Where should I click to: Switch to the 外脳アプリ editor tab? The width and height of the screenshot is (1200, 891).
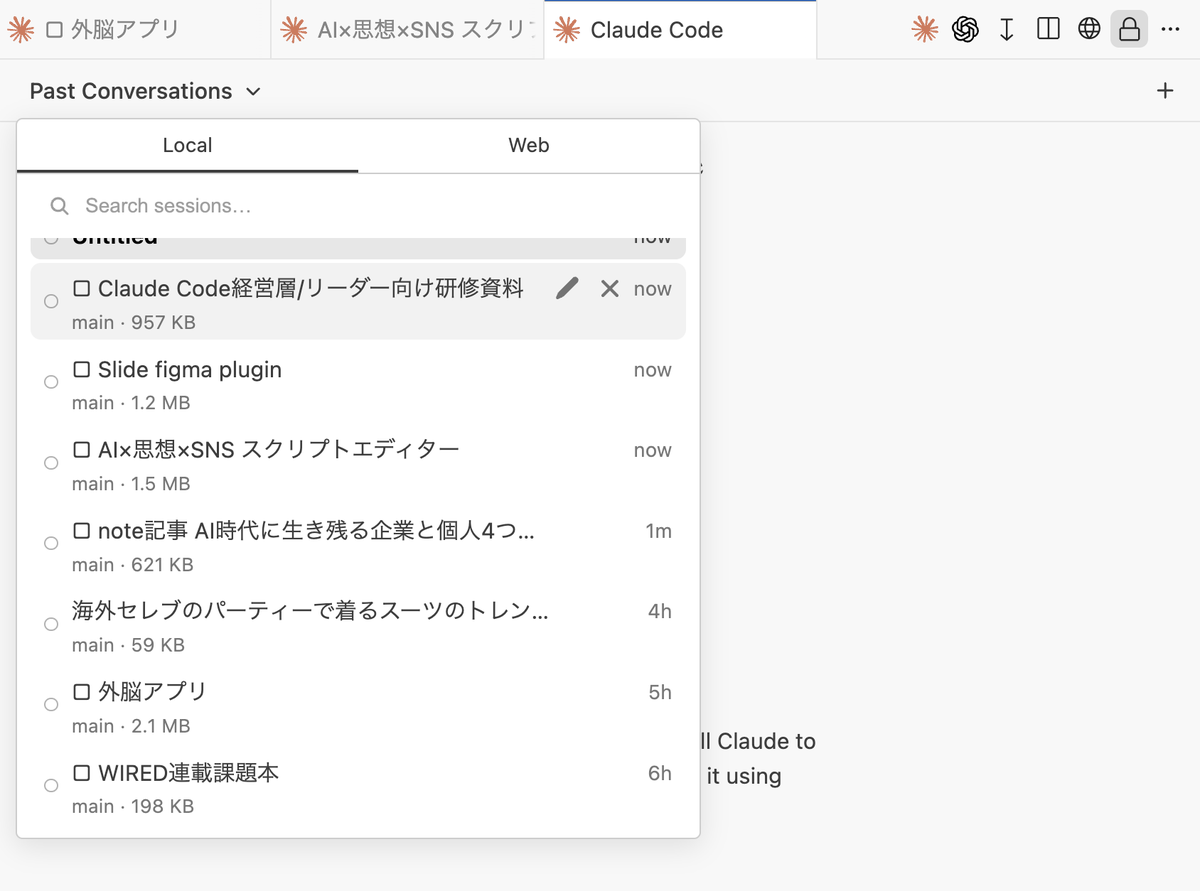[135, 30]
